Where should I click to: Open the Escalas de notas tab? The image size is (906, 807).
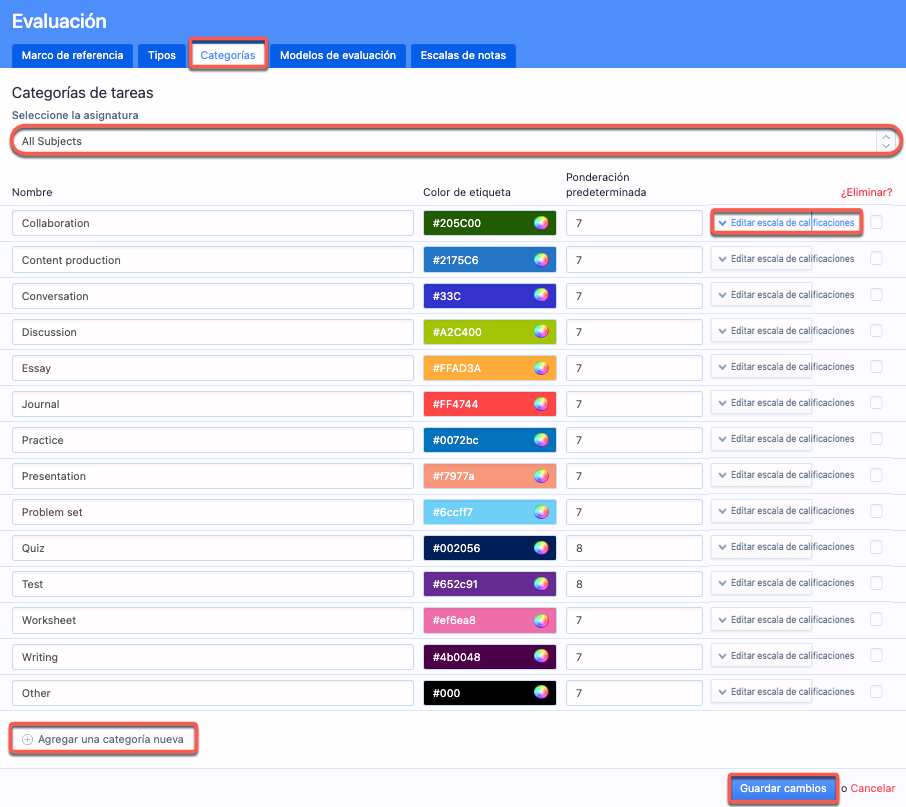[x=463, y=56]
